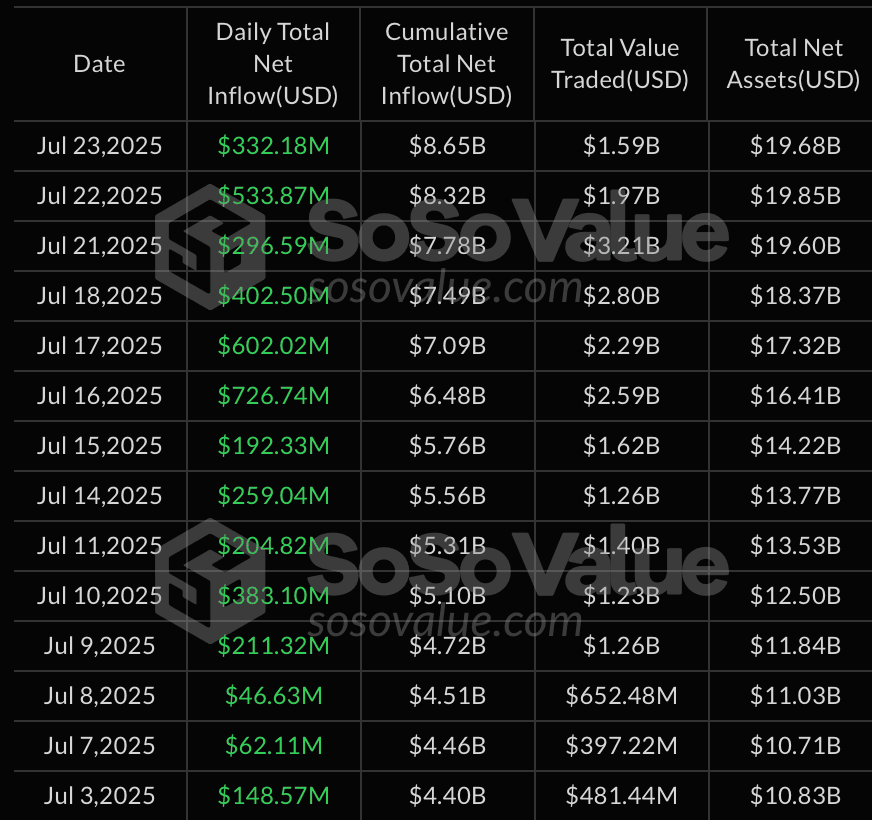Select the Jul 3,2025 date cell
The width and height of the screenshot is (872, 820).
tap(99, 796)
